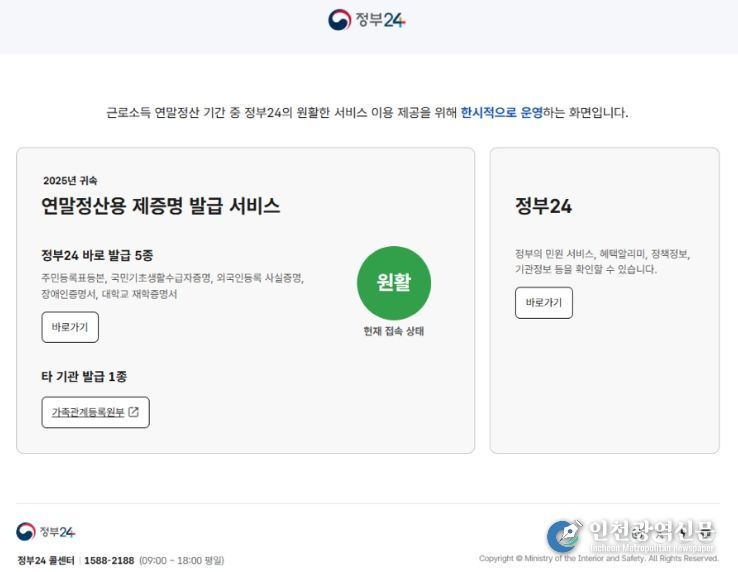Click the highlighted 한시적으로 운영 text
This screenshot has width=738, height=572.
[501, 113]
